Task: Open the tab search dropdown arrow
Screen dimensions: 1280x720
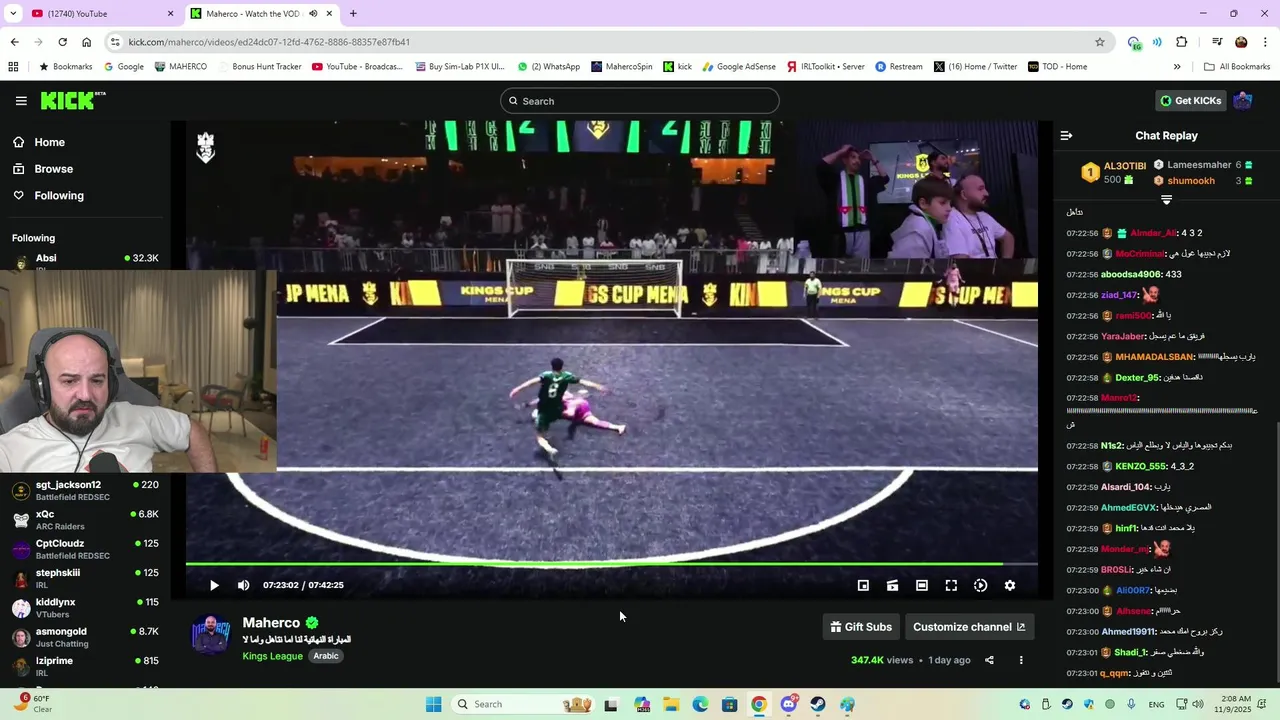Action: [x=13, y=13]
